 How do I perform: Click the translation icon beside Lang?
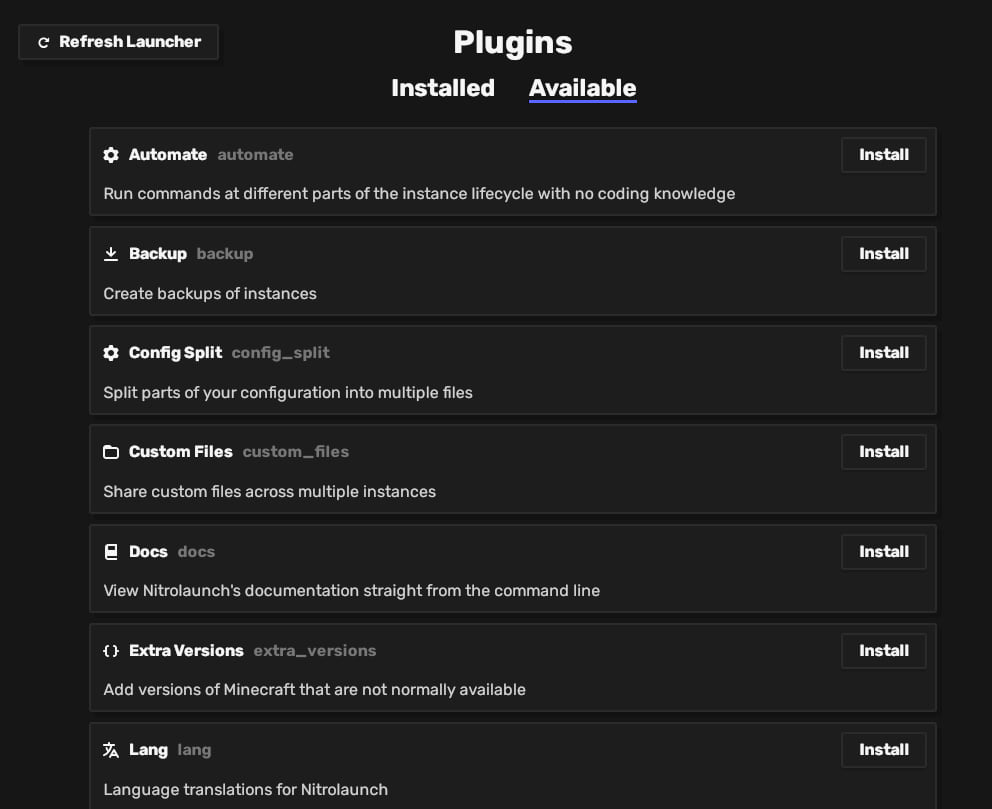pyautogui.click(x=111, y=750)
